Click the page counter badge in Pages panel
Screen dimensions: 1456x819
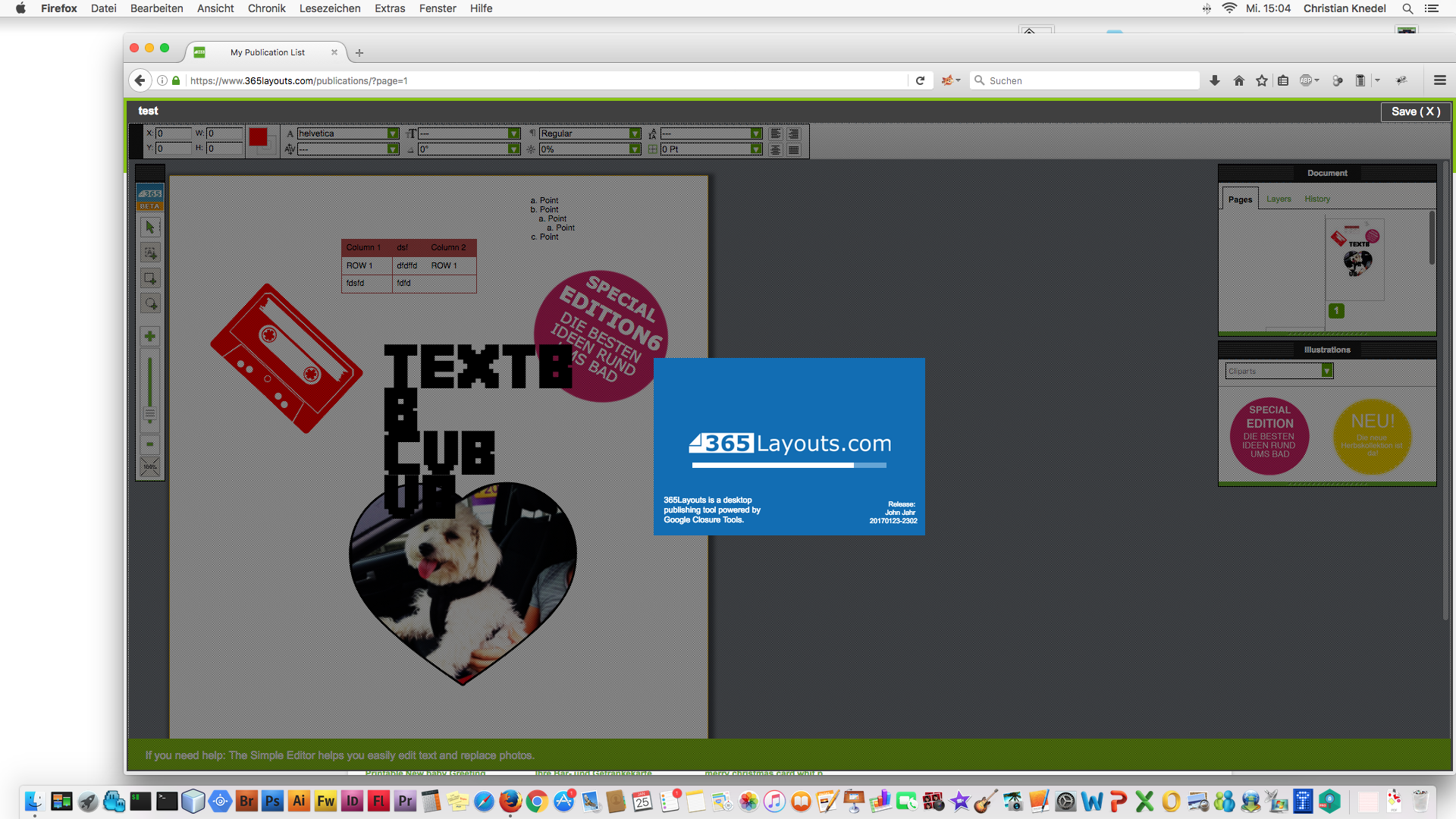pos(1335,310)
